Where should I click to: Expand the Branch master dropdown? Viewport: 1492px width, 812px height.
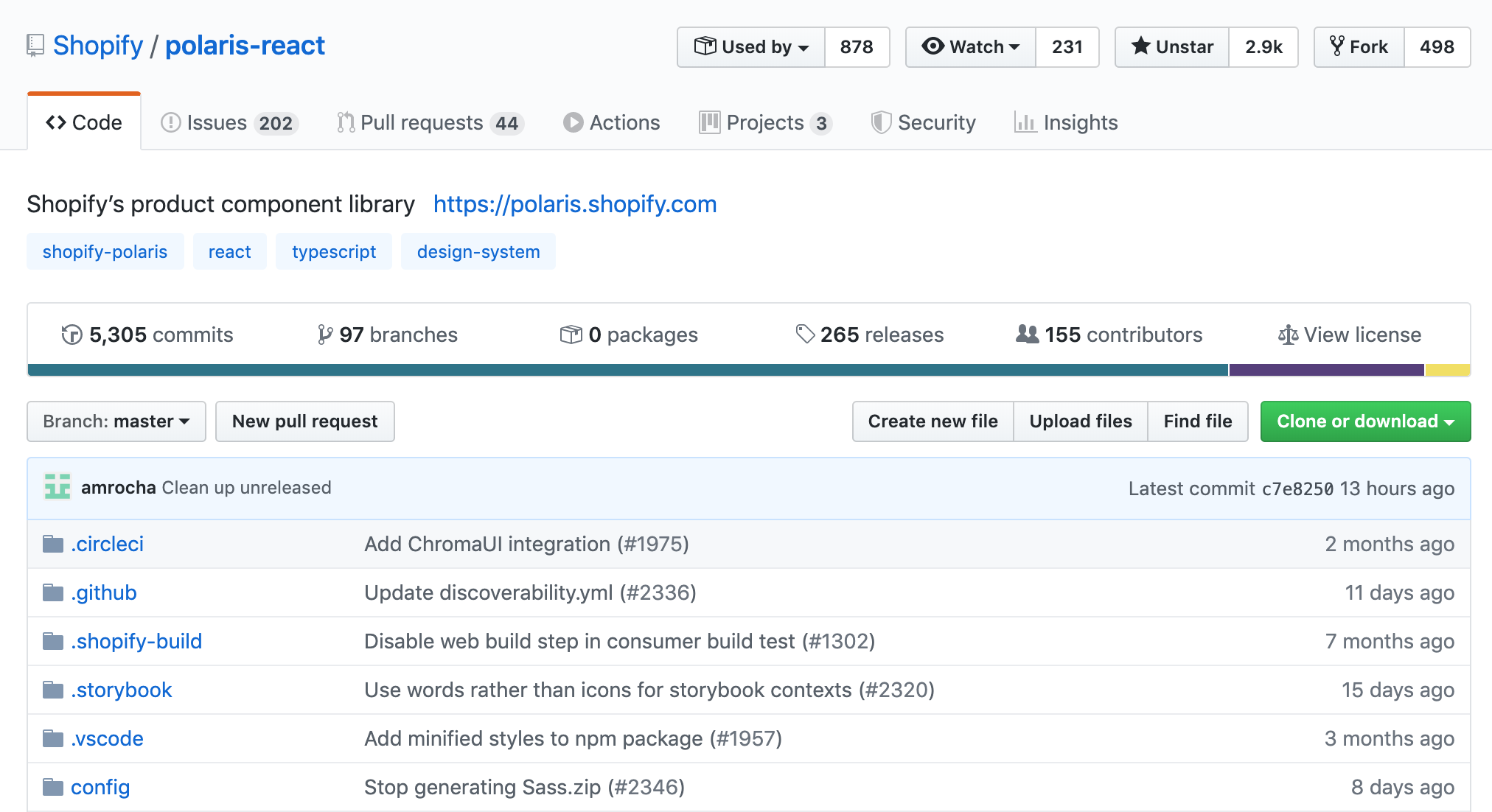tap(114, 421)
